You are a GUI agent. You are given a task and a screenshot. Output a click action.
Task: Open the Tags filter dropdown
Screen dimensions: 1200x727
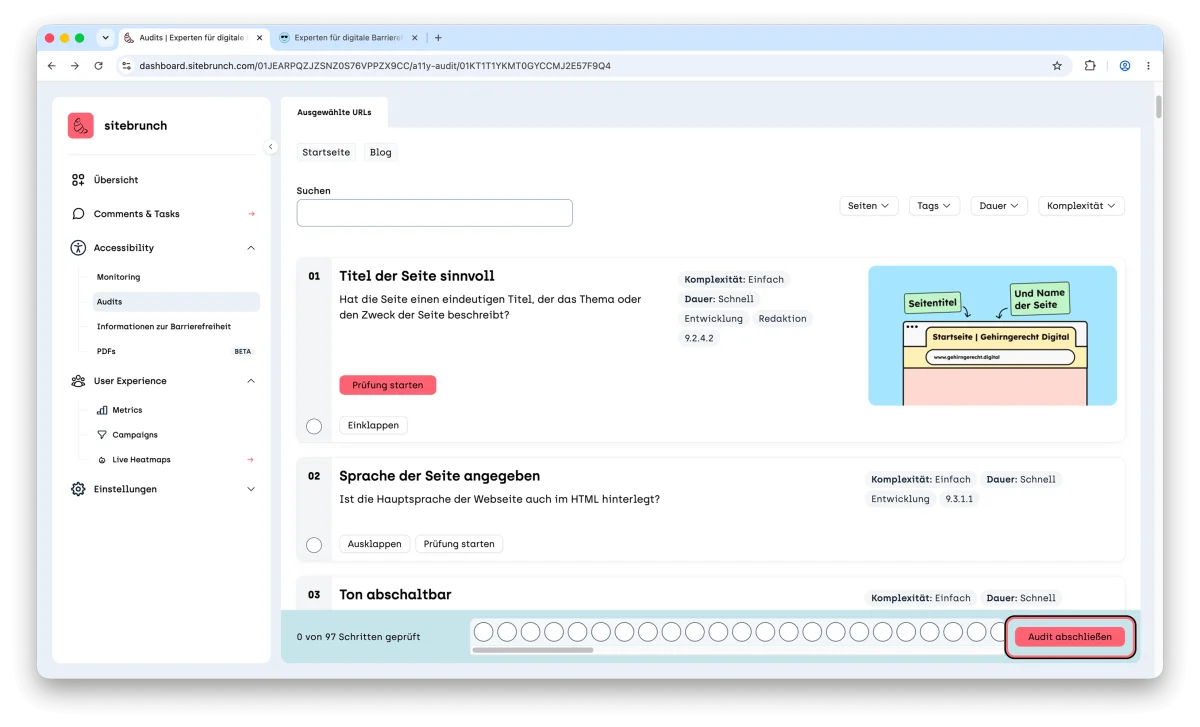pos(934,206)
